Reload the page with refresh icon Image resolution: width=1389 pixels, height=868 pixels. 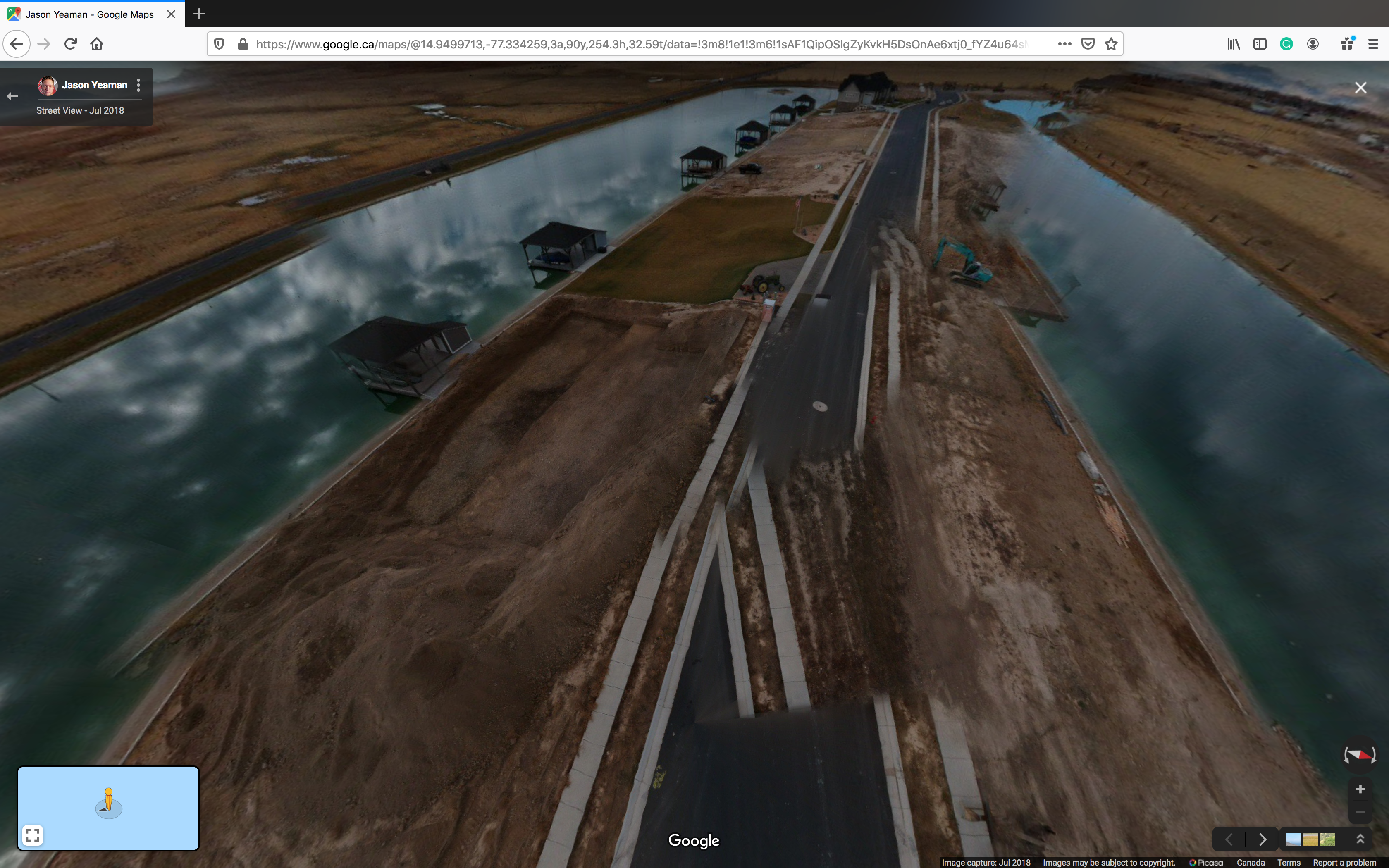pyautogui.click(x=71, y=44)
